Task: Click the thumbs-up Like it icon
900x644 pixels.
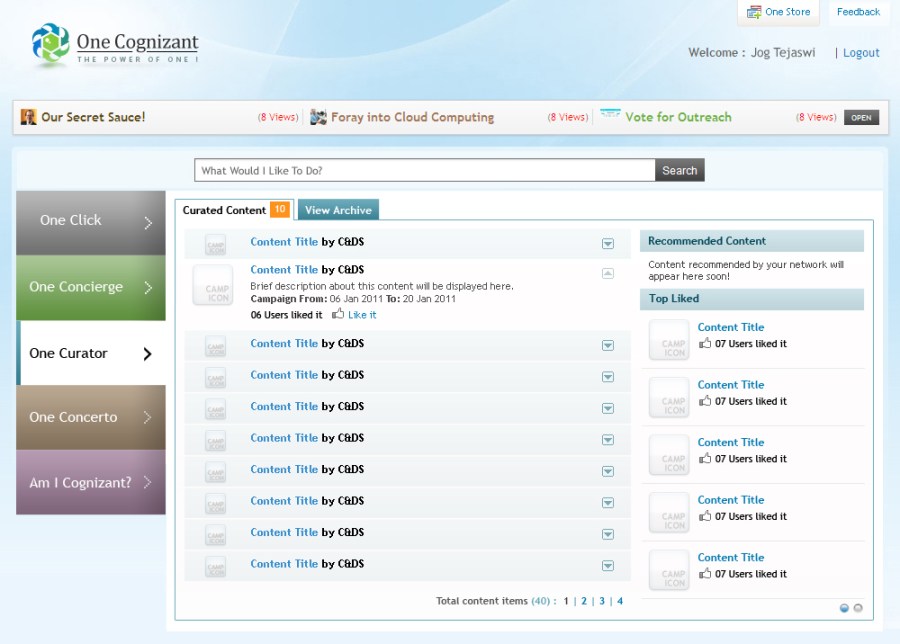Action: (338, 314)
